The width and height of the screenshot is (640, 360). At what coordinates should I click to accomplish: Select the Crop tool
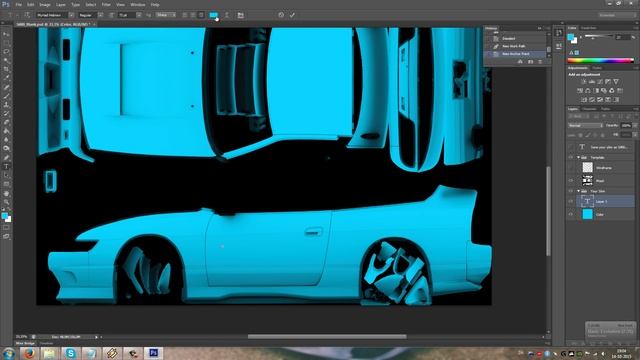click(6, 69)
